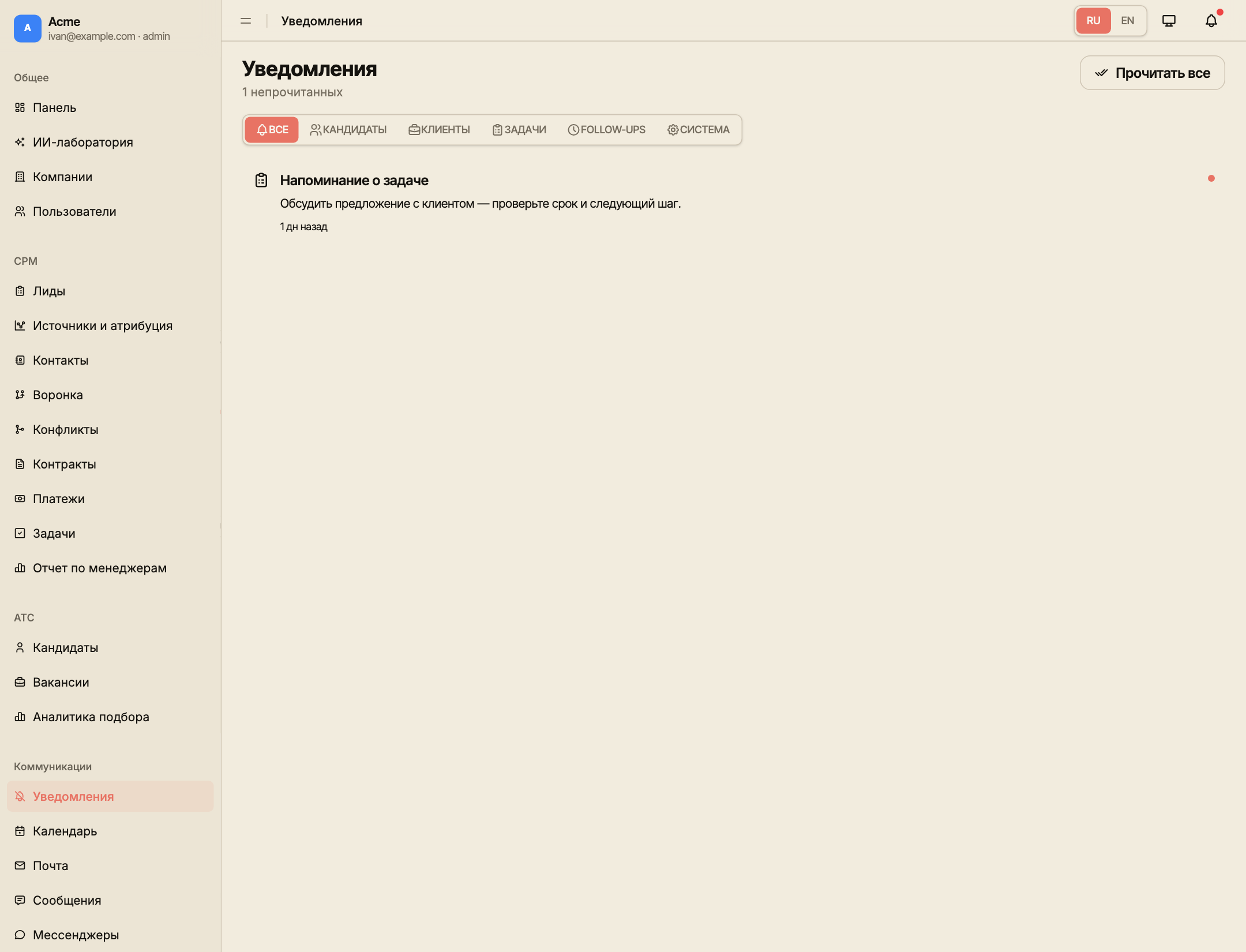Click the notification bell icon in header
1246x952 pixels.
pyautogui.click(x=1211, y=21)
